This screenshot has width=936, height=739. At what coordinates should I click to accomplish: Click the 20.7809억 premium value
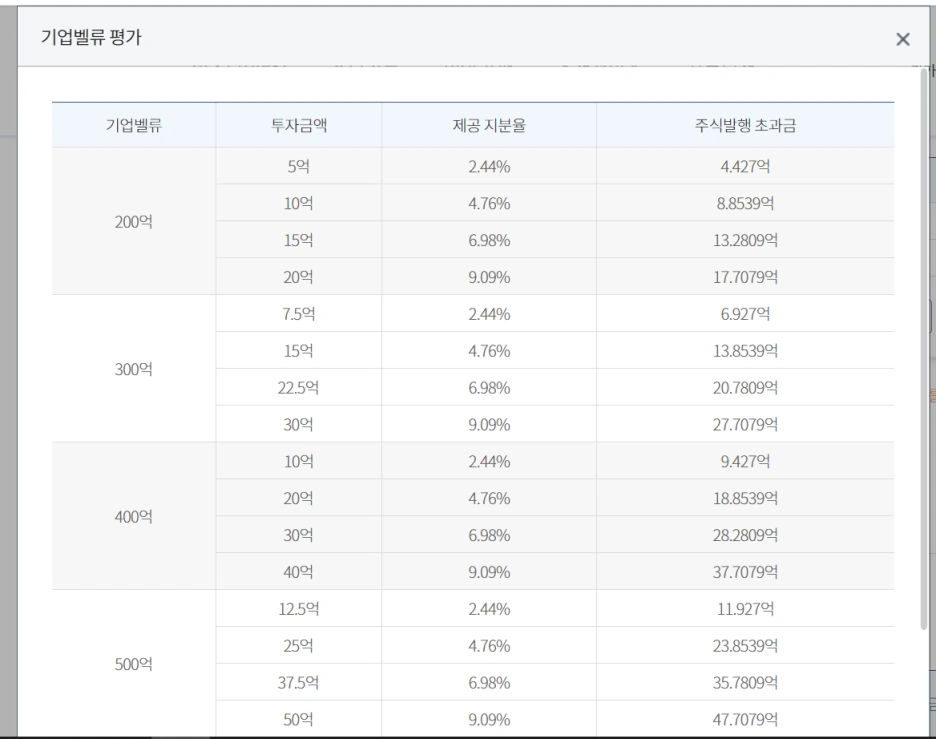coord(745,387)
